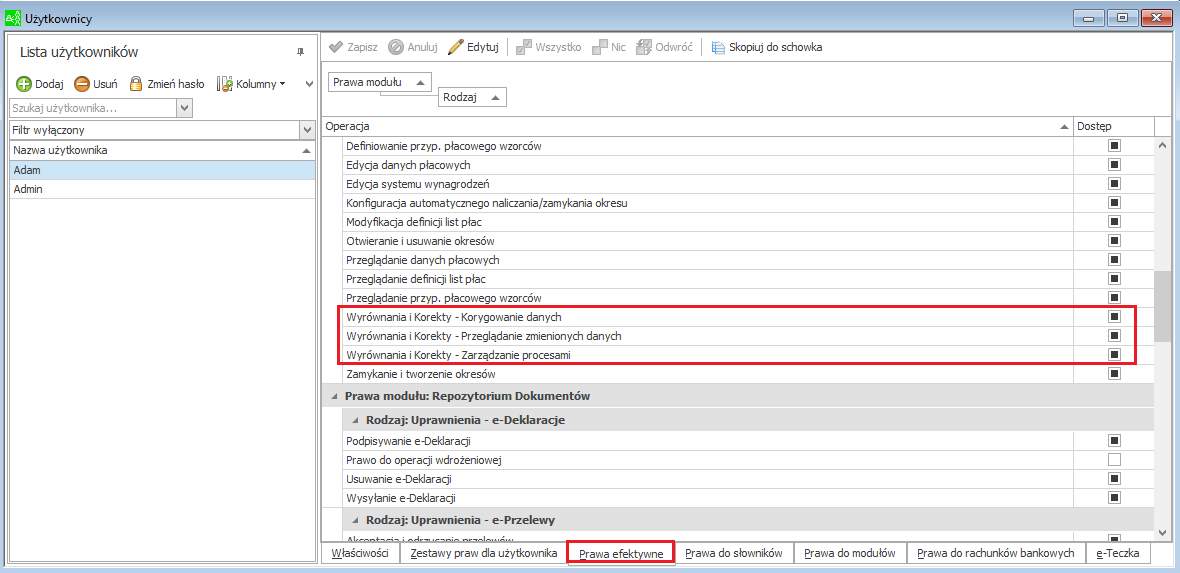The height and width of the screenshot is (573, 1180).
Task: Expand the toolbar overflow chevron in user list
Action: [309, 84]
